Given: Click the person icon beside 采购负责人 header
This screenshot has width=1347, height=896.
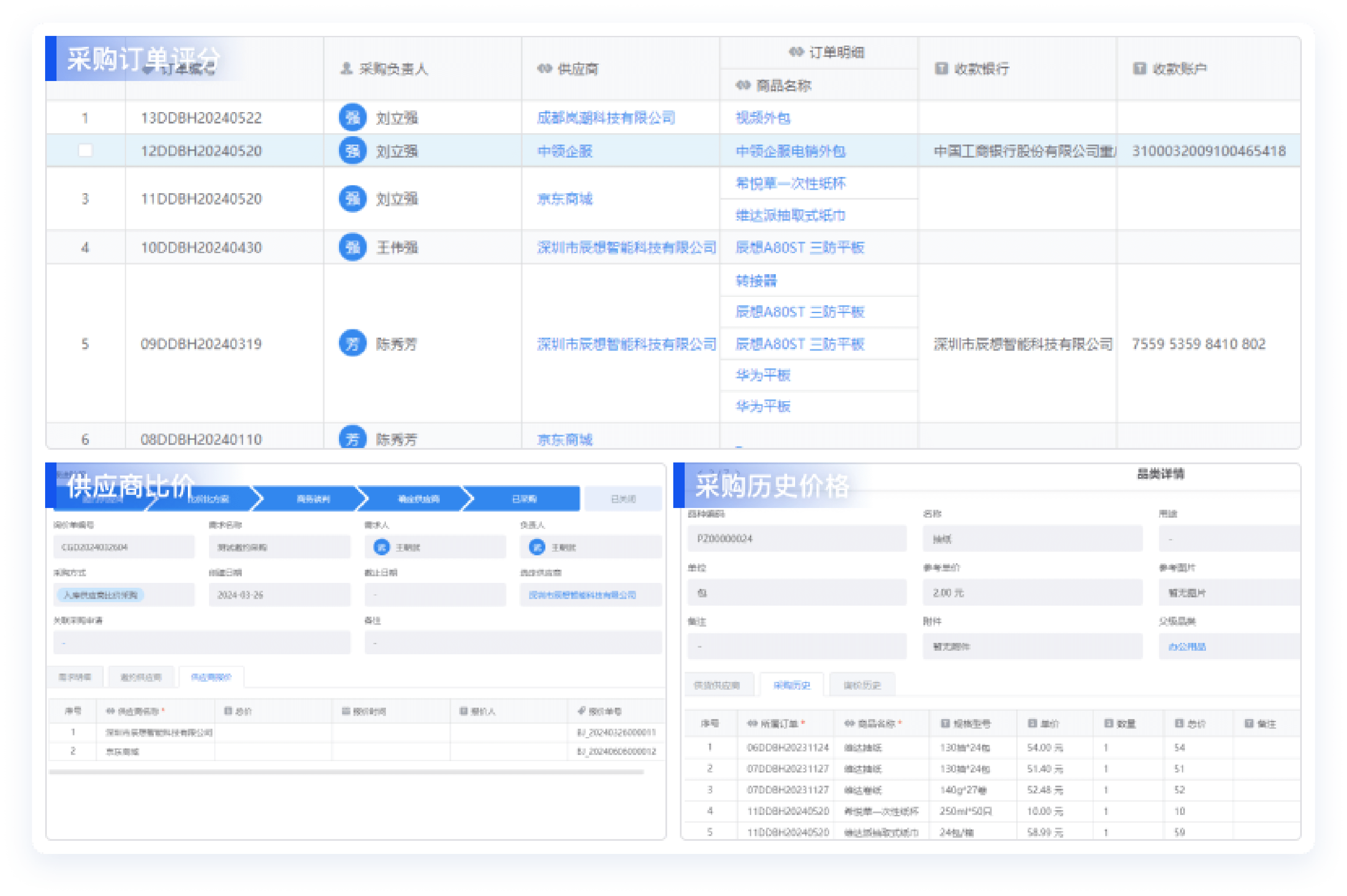Looking at the screenshot, I should [346, 69].
